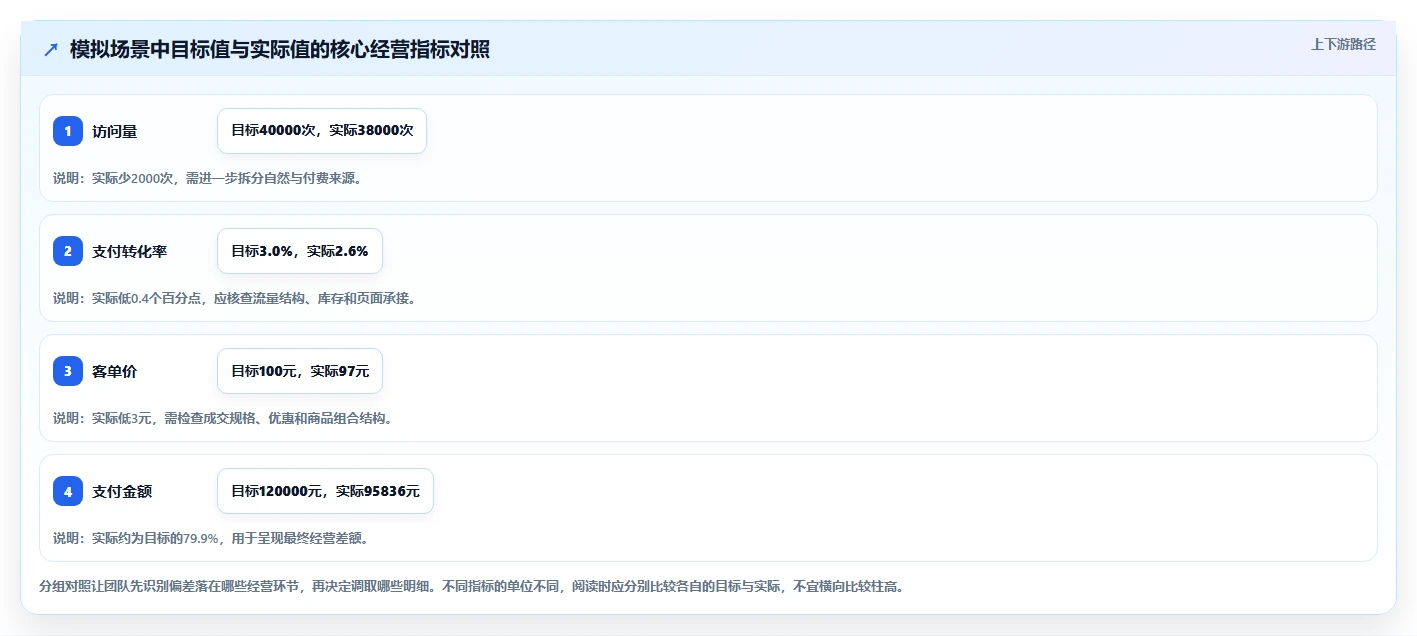
Task: Click the title 模拟场景中目标值与实际值的核心经营指标对照
Action: pyautogui.click(x=280, y=49)
